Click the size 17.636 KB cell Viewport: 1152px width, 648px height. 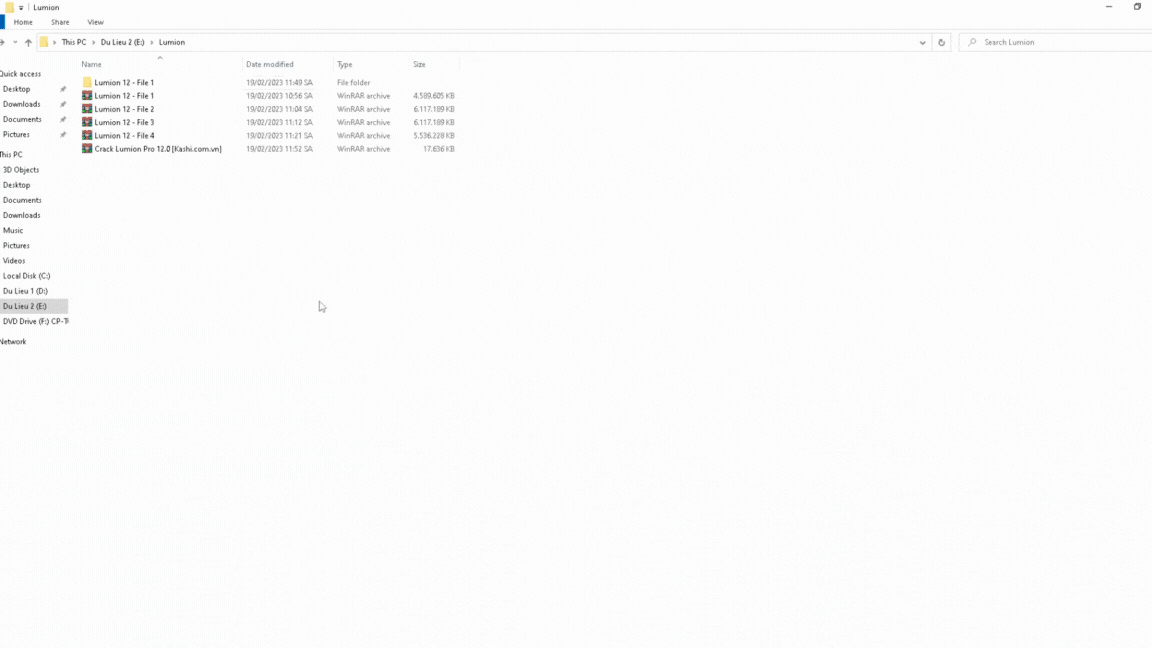point(439,148)
